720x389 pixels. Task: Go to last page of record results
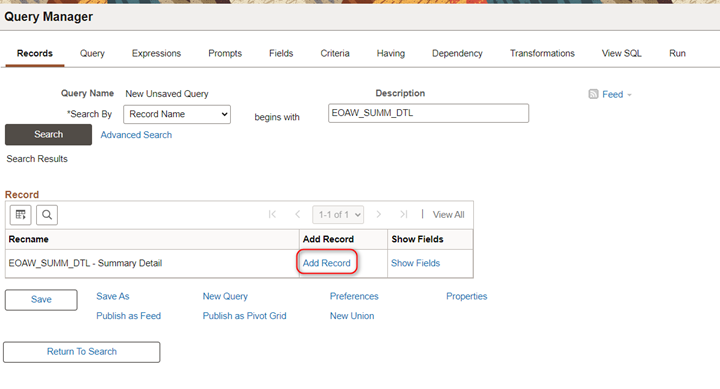pos(403,214)
